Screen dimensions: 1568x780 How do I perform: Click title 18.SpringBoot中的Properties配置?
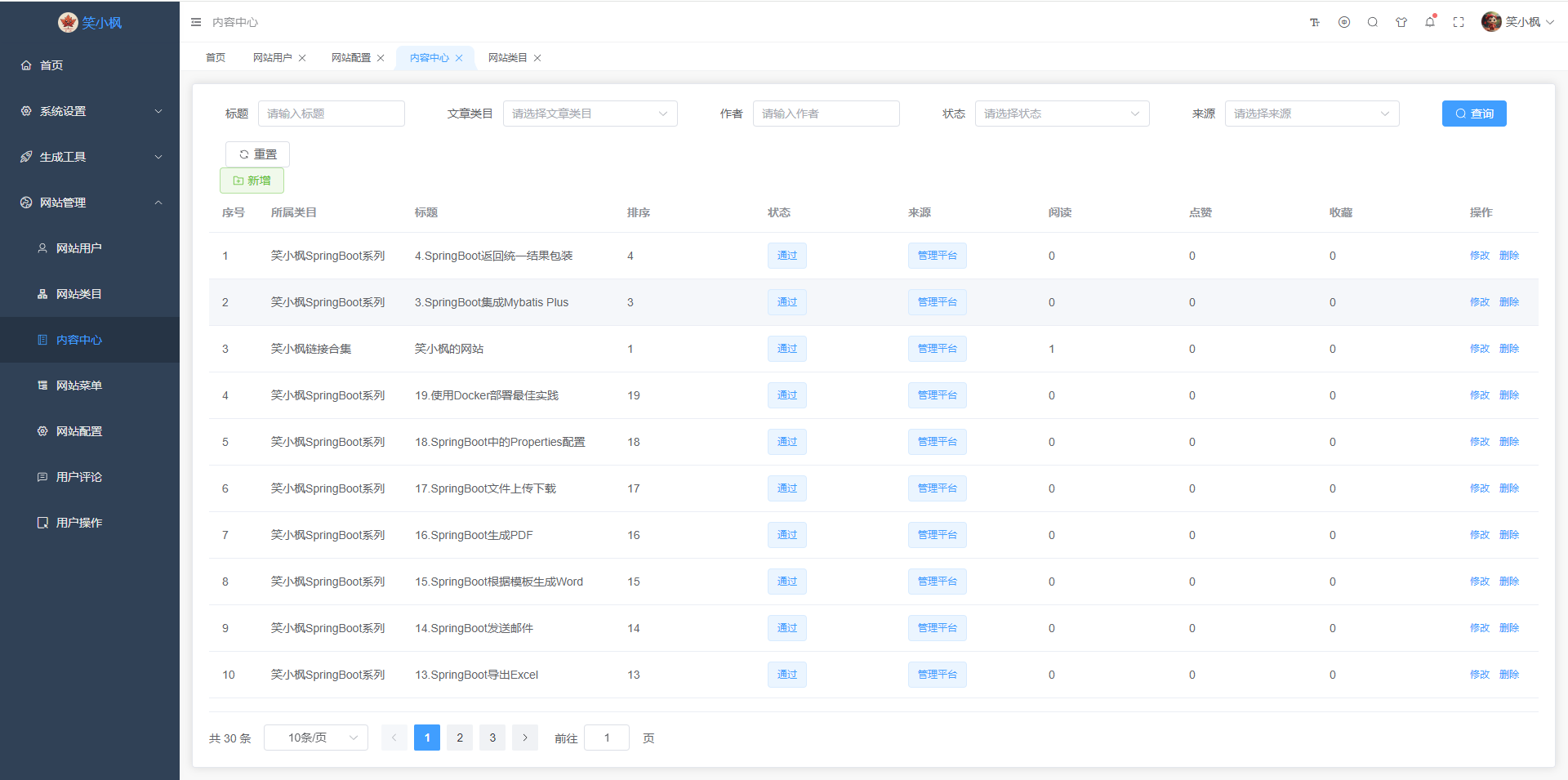pyautogui.click(x=500, y=442)
